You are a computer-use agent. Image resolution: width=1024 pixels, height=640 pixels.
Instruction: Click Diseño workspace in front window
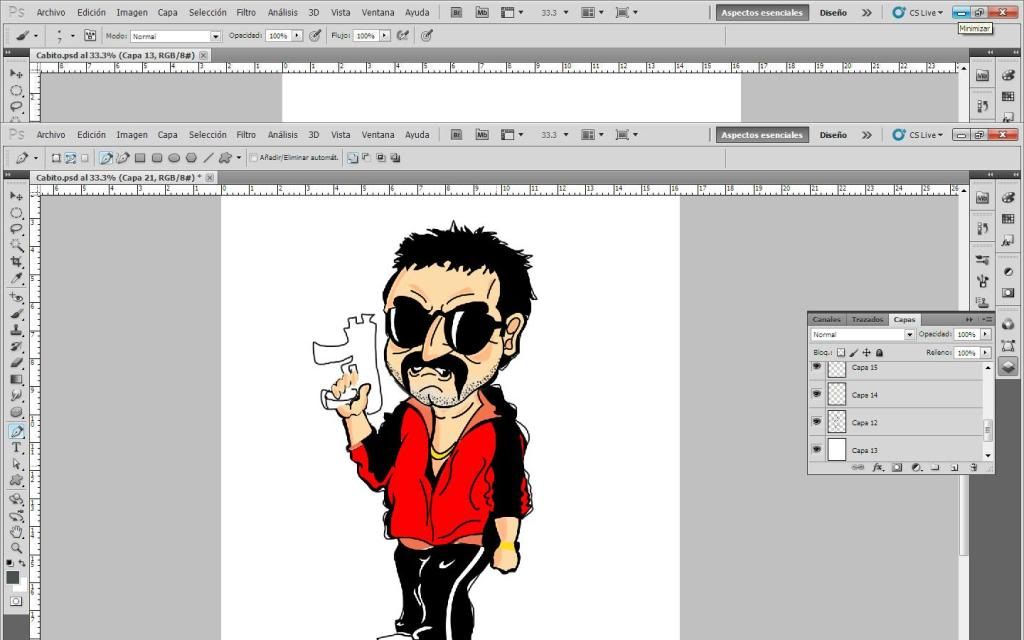833,135
